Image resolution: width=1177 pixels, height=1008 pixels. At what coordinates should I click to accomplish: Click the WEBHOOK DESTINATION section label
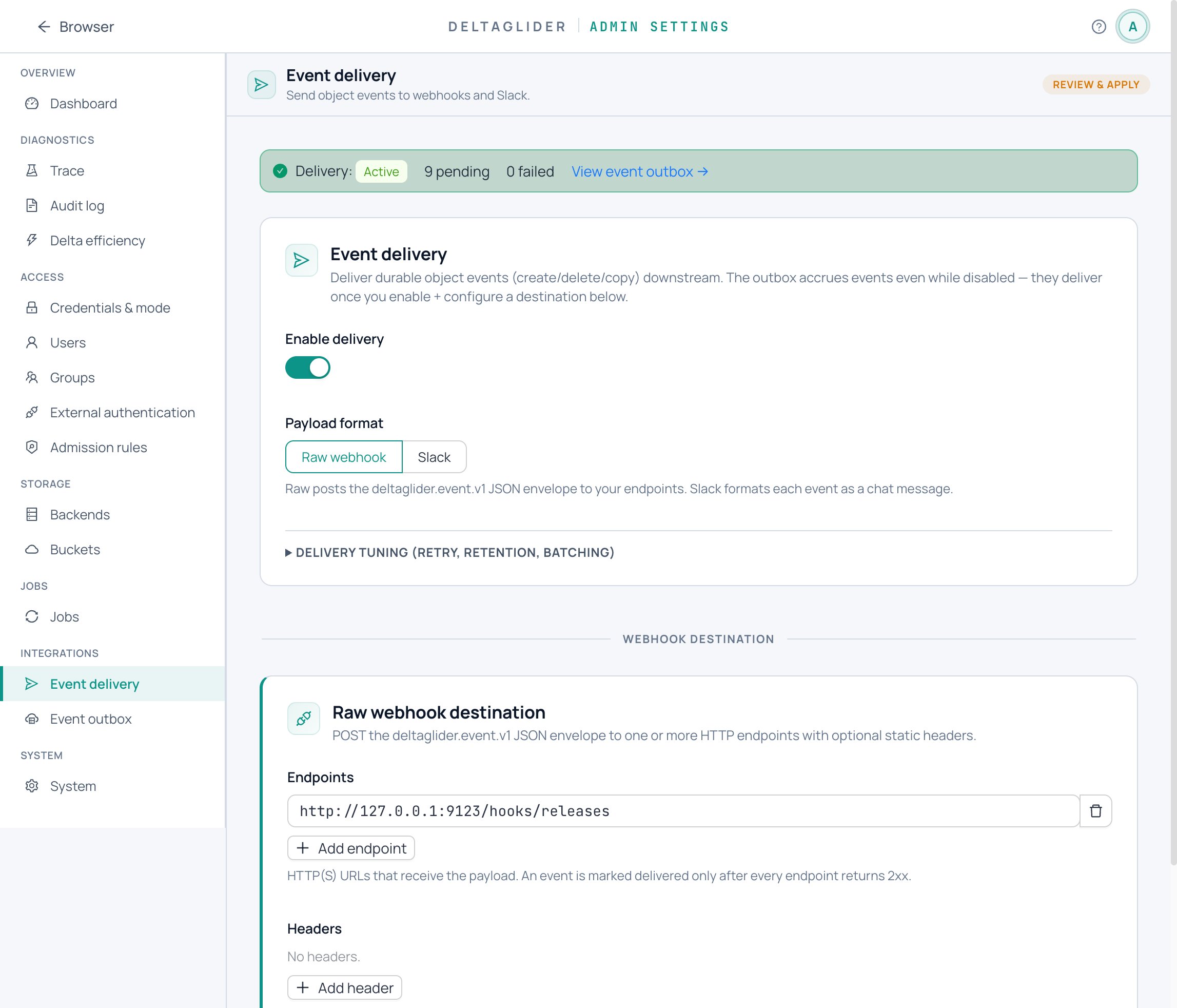pos(698,638)
